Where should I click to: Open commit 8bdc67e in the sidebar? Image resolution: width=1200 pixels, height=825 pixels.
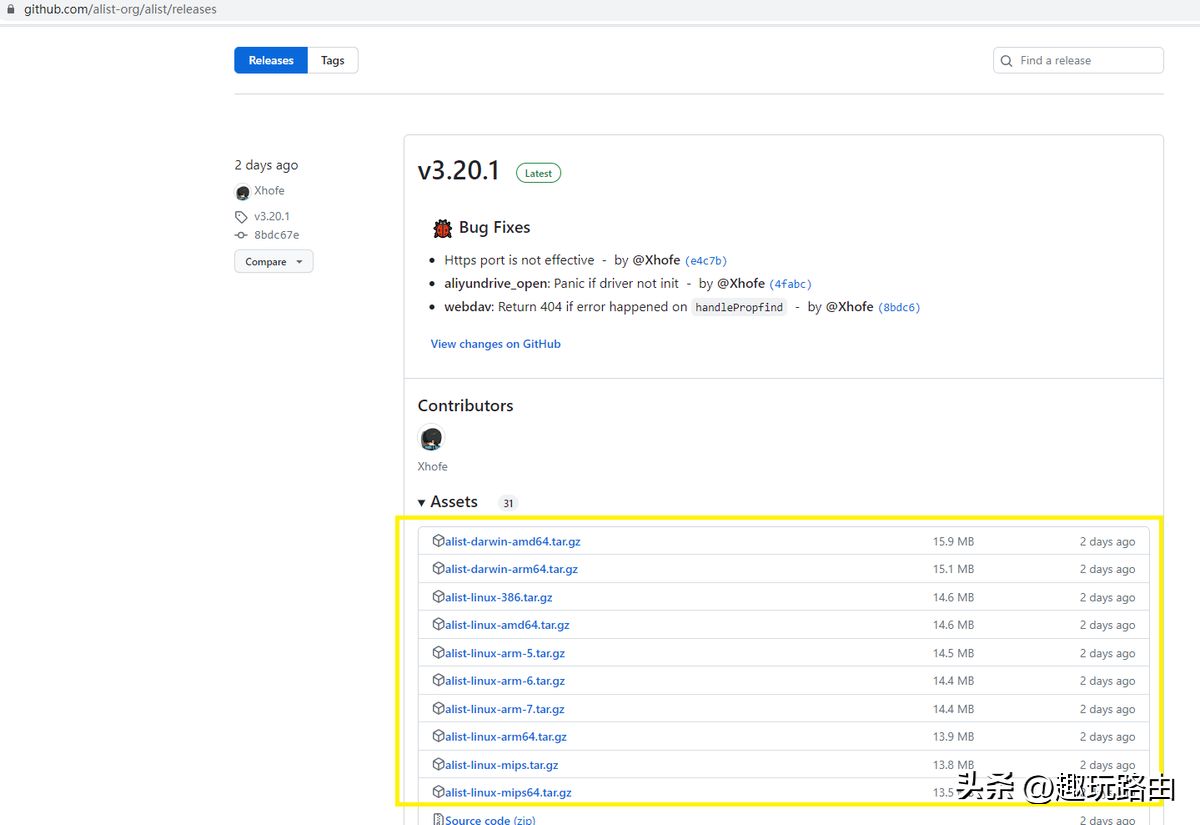click(276, 235)
